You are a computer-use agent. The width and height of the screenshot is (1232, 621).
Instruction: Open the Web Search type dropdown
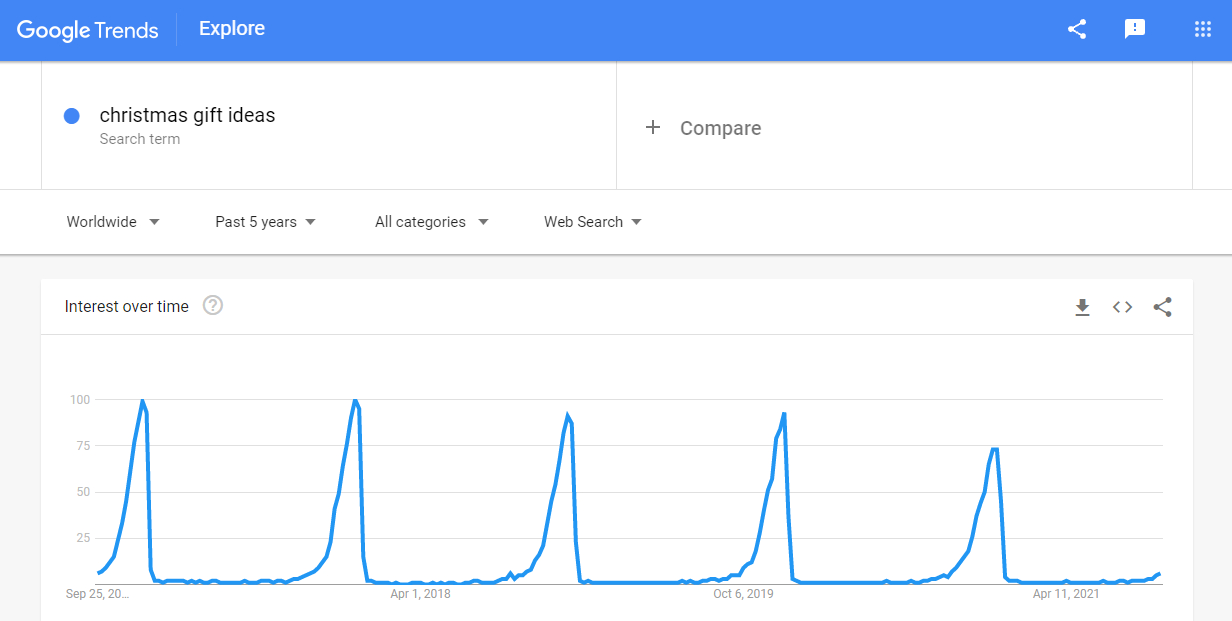pyautogui.click(x=592, y=222)
